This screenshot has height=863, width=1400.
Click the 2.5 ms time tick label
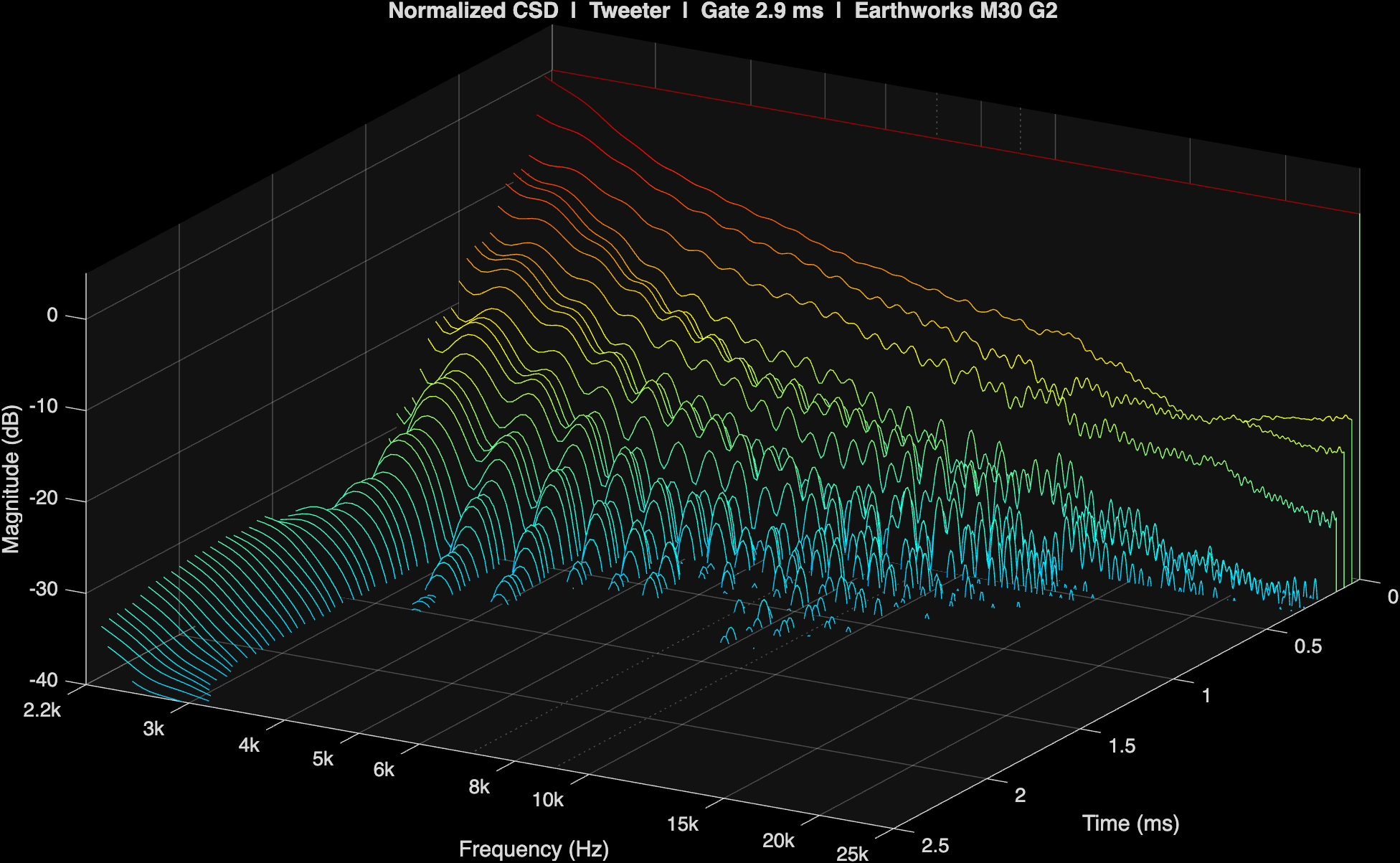pyautogui.click(x=935, y=845)
